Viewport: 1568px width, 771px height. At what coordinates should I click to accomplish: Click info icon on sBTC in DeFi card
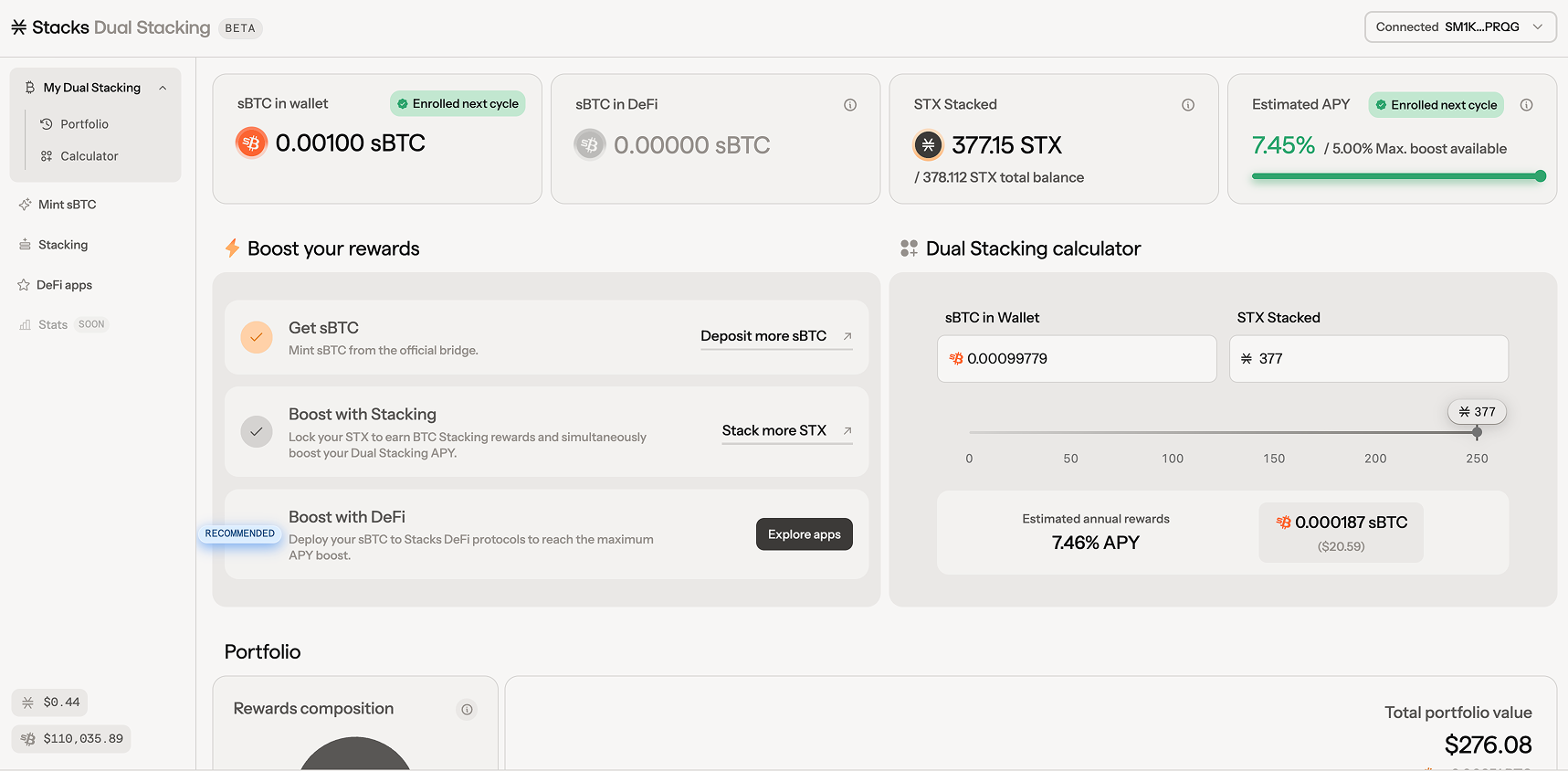pos(849,105)
